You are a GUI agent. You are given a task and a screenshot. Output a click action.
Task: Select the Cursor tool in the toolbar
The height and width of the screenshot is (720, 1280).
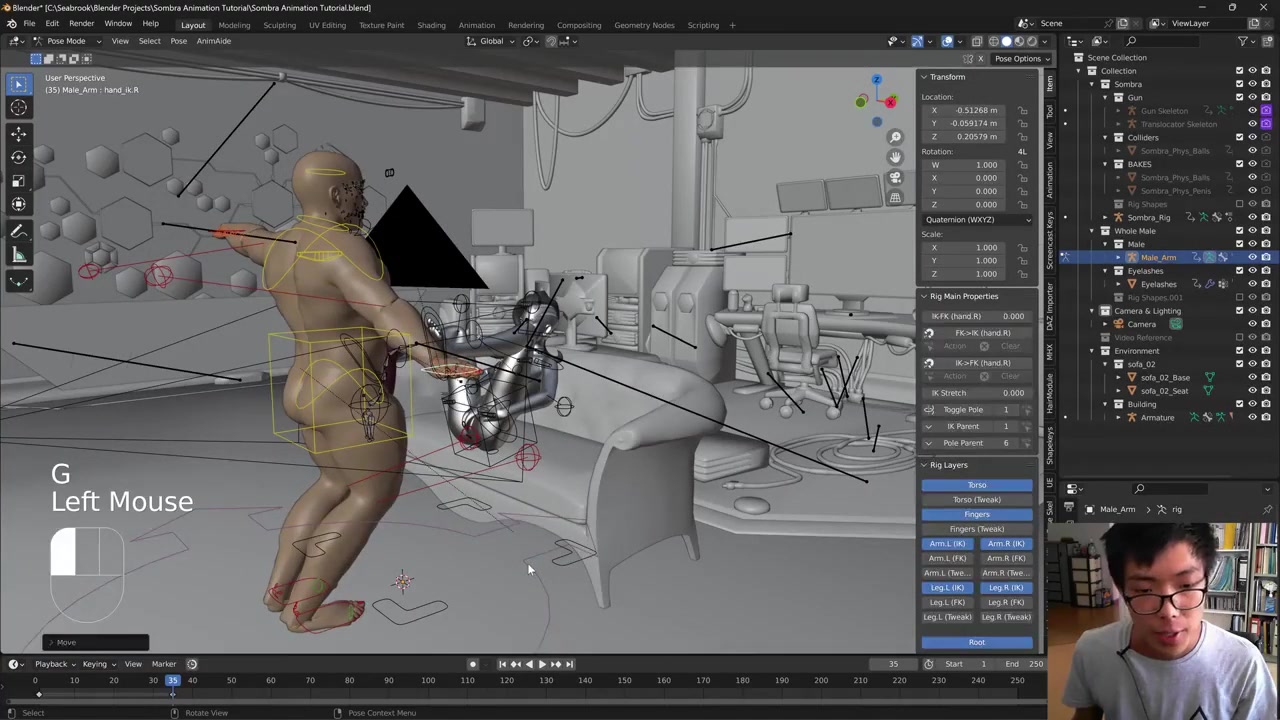[19, 108]
